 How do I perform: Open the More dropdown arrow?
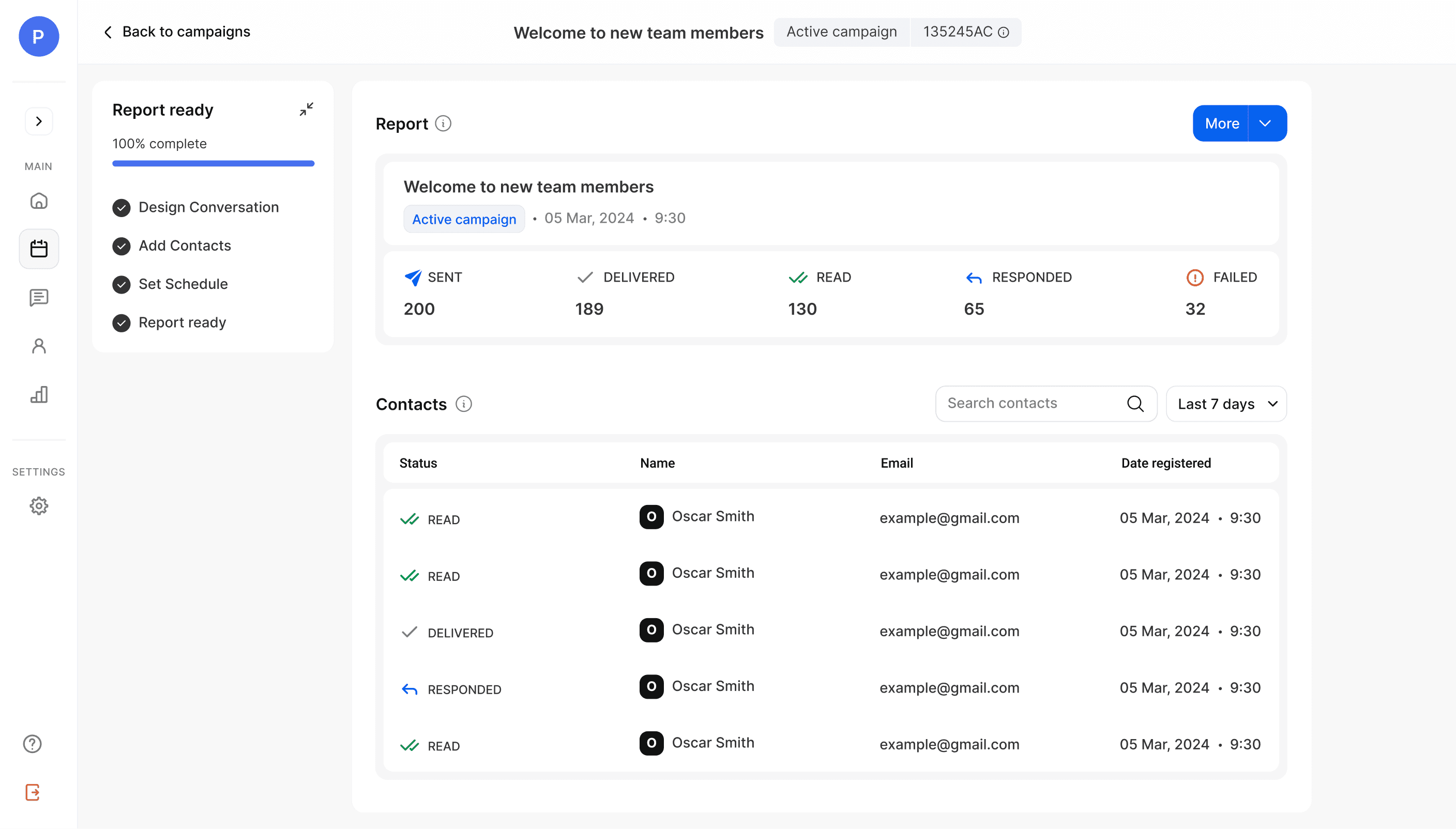[1267, 124]
